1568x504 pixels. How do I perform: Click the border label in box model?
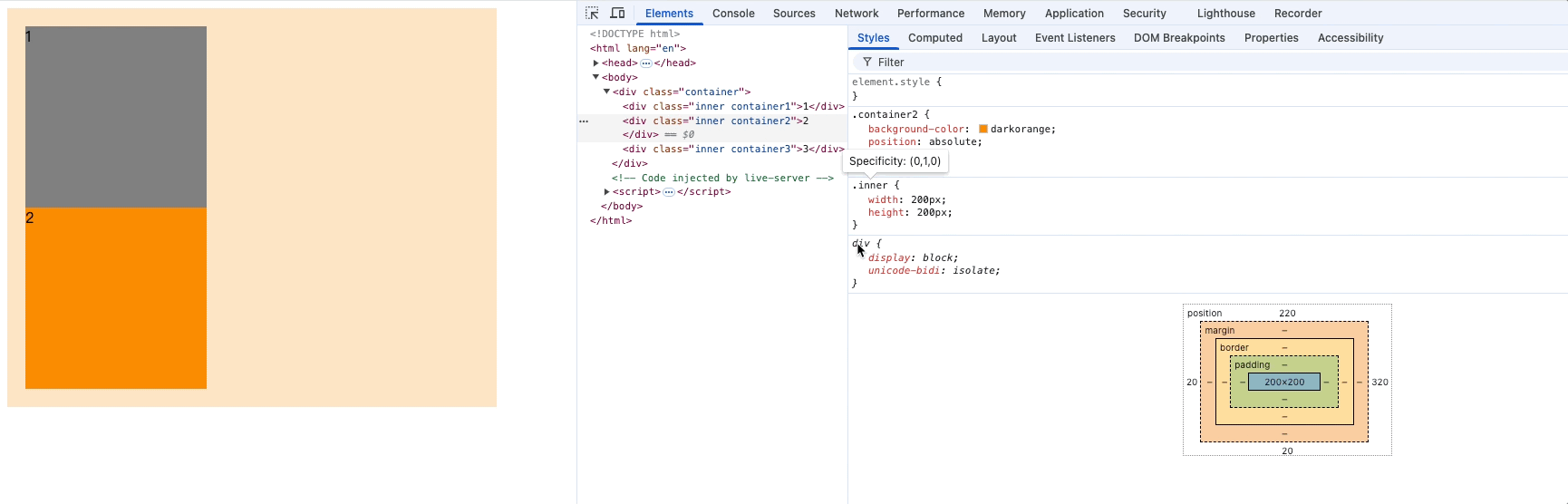pyautogui.click(x=1234, y=348)
